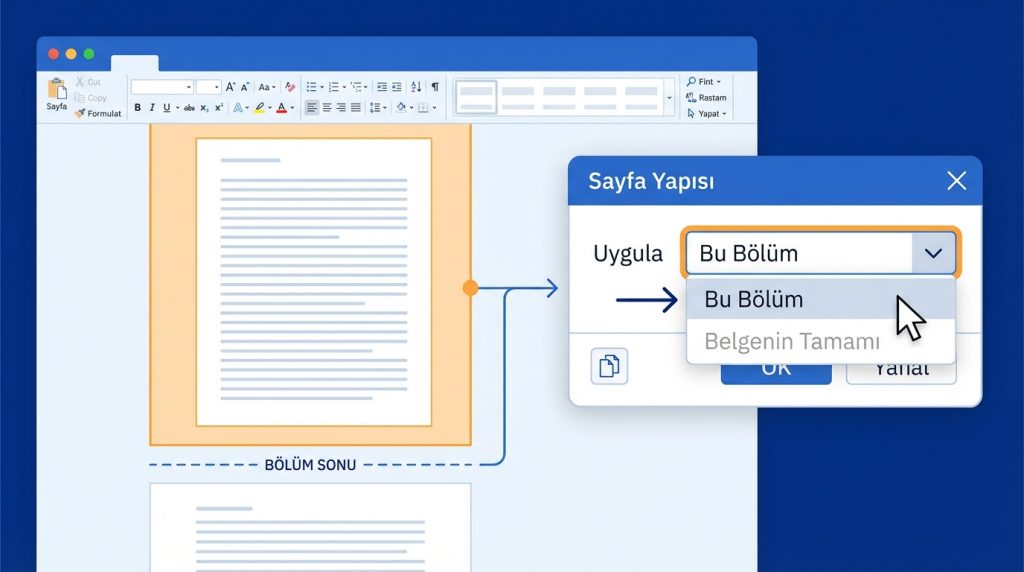Viewport: 1024px width, 572px height.
Task: Open the Aa change case dropdown
Action: tap(266, 87)
